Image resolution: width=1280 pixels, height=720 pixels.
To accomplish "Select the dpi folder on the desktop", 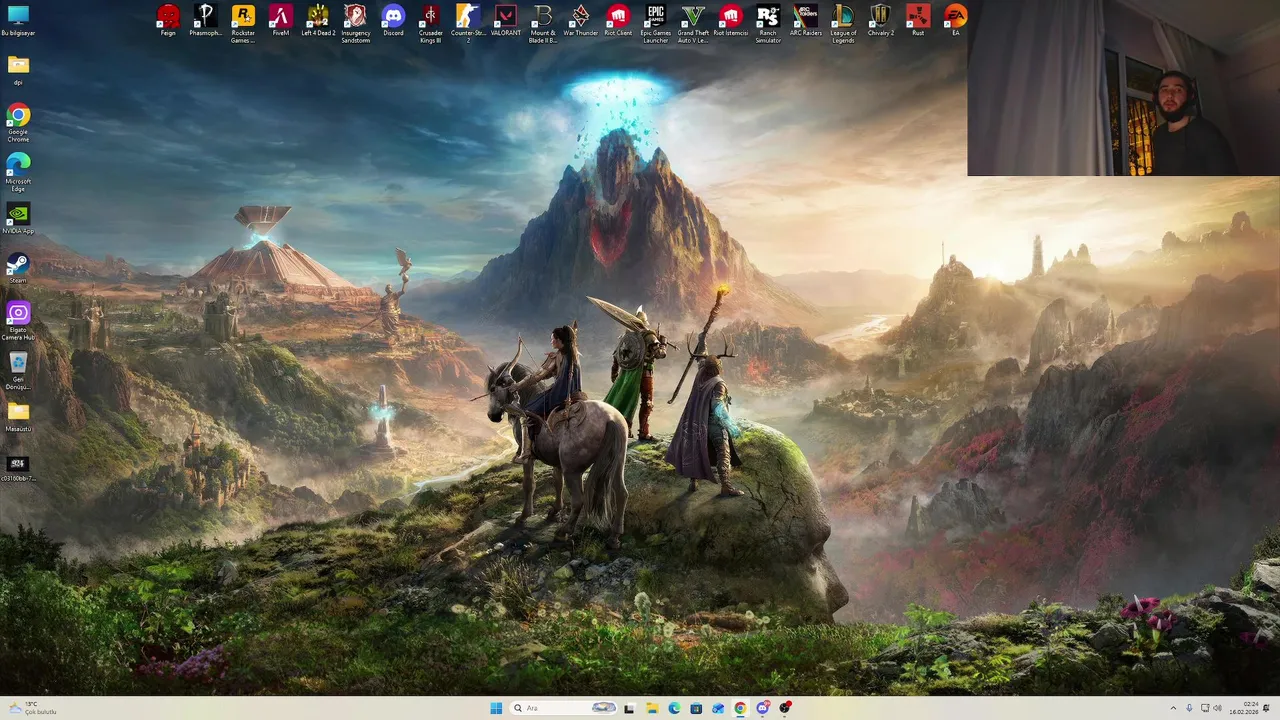I will point(18,70).
